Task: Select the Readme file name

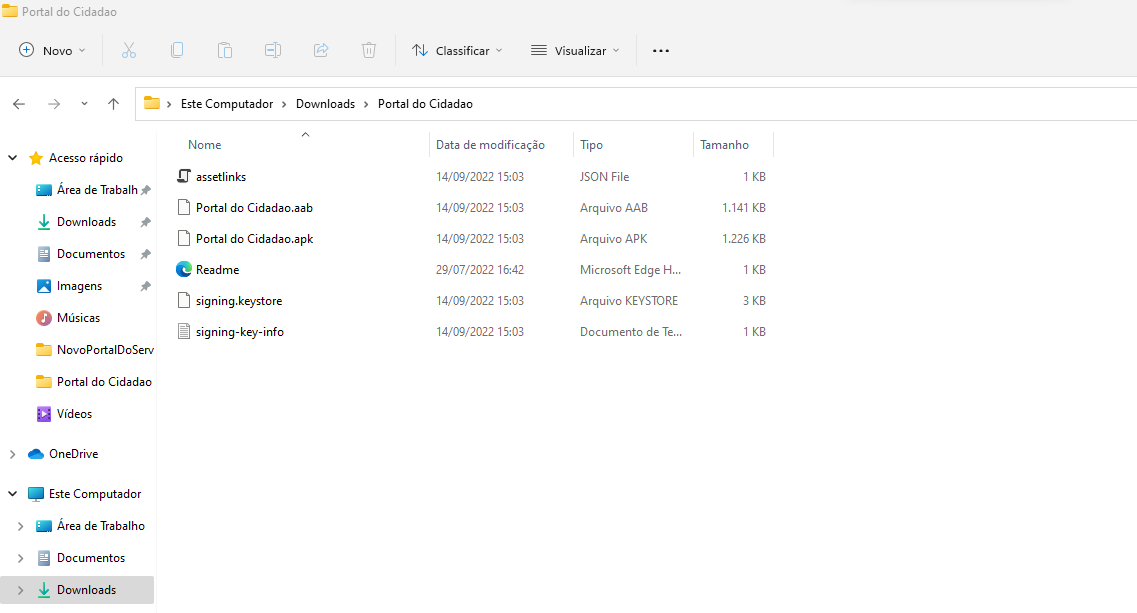Action: tap(217, 270)
